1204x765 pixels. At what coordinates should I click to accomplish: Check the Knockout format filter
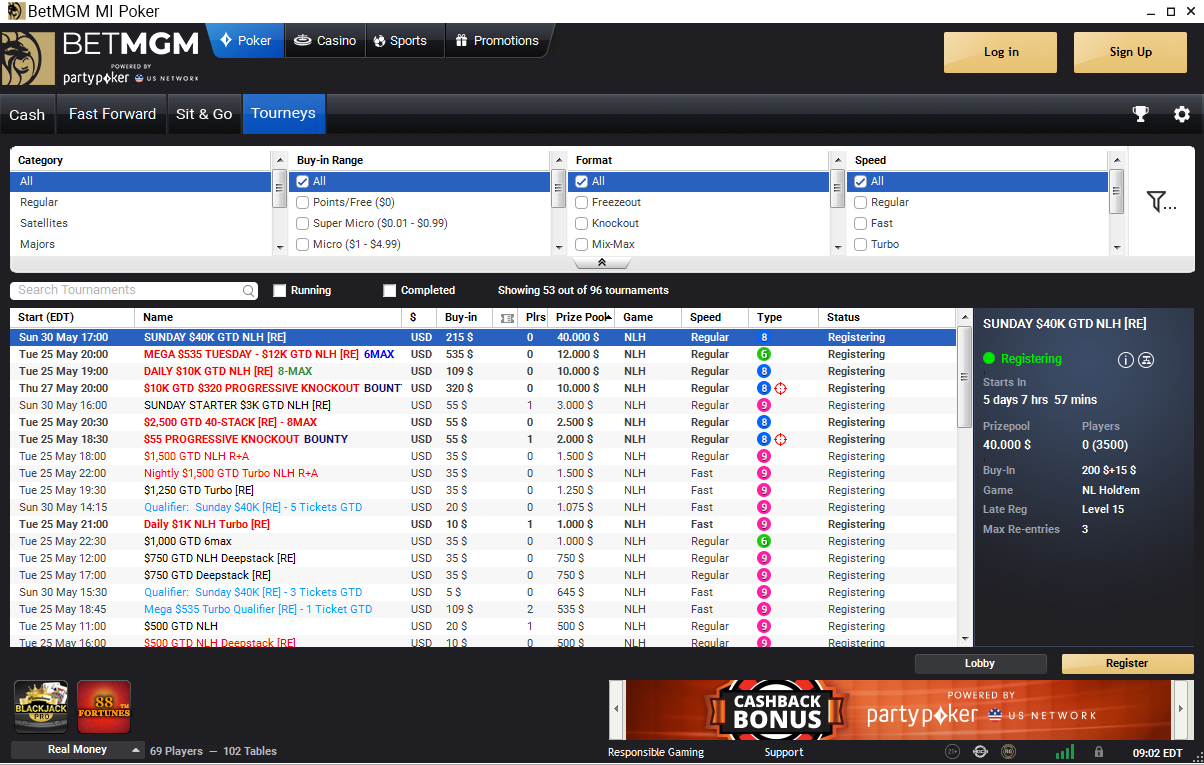pyautogui.click(x=582, y=224)
